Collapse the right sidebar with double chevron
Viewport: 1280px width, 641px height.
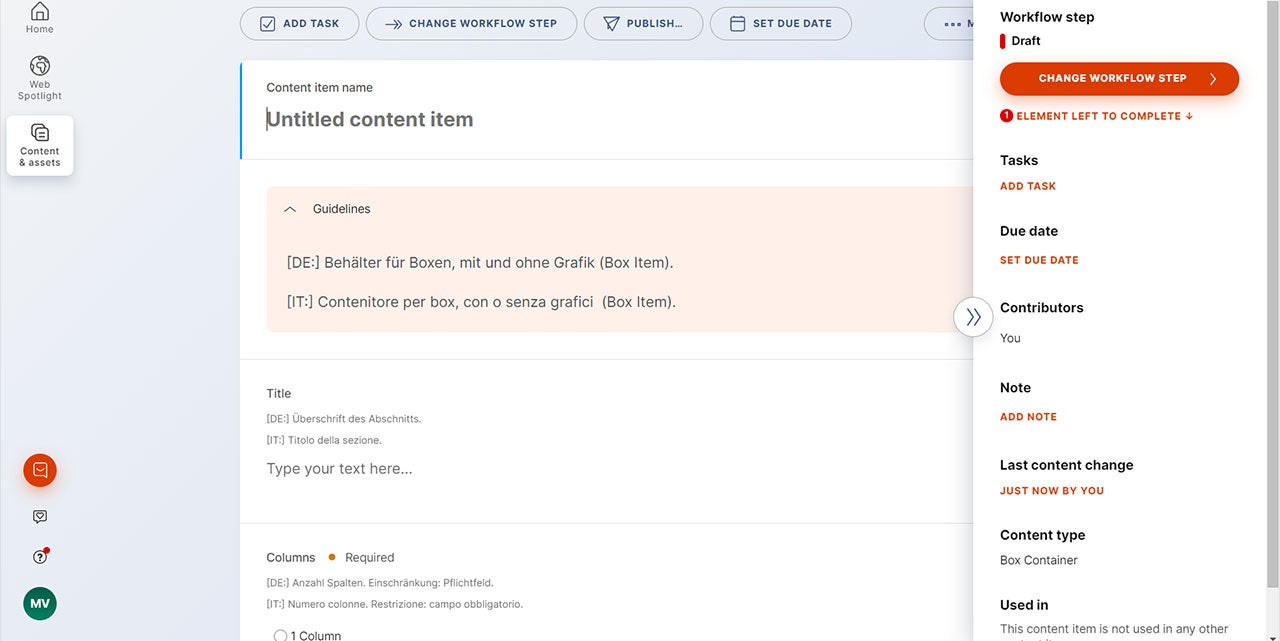point(973,317)
